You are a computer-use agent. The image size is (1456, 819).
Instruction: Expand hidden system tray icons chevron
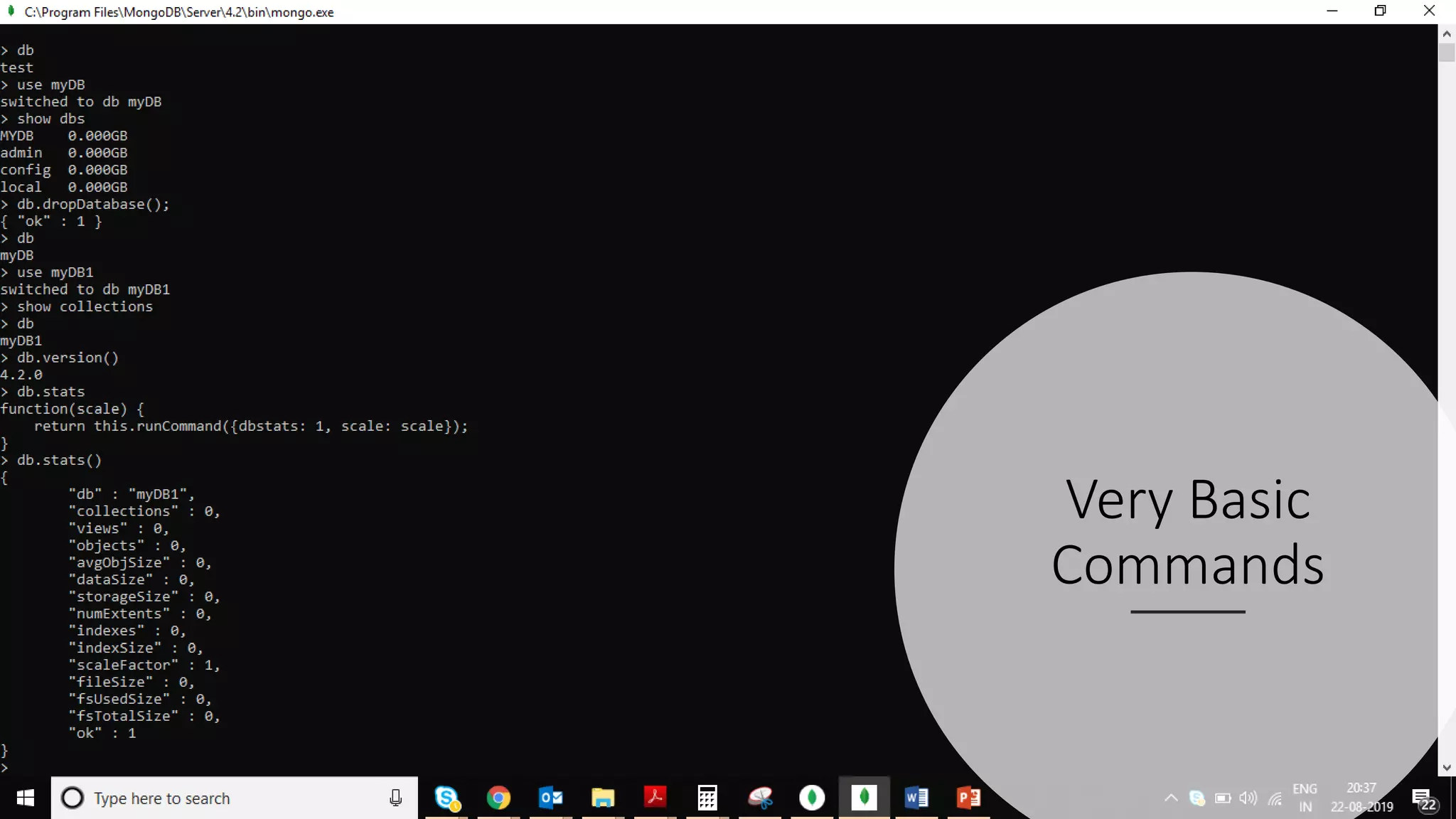click(x=1171, y=798)
